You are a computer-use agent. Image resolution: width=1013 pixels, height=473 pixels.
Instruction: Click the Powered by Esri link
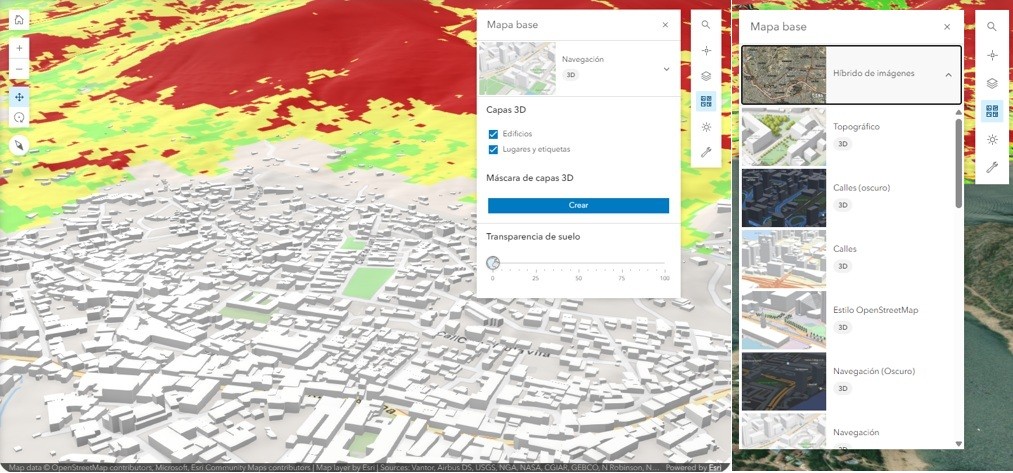coord(693,468)
